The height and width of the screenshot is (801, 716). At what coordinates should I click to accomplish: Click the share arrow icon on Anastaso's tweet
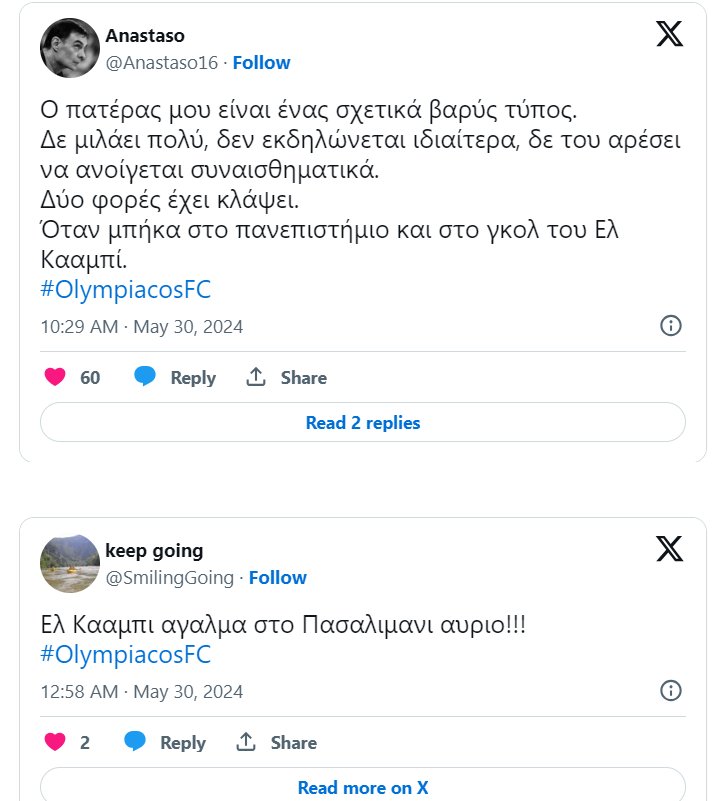(256, 377)
